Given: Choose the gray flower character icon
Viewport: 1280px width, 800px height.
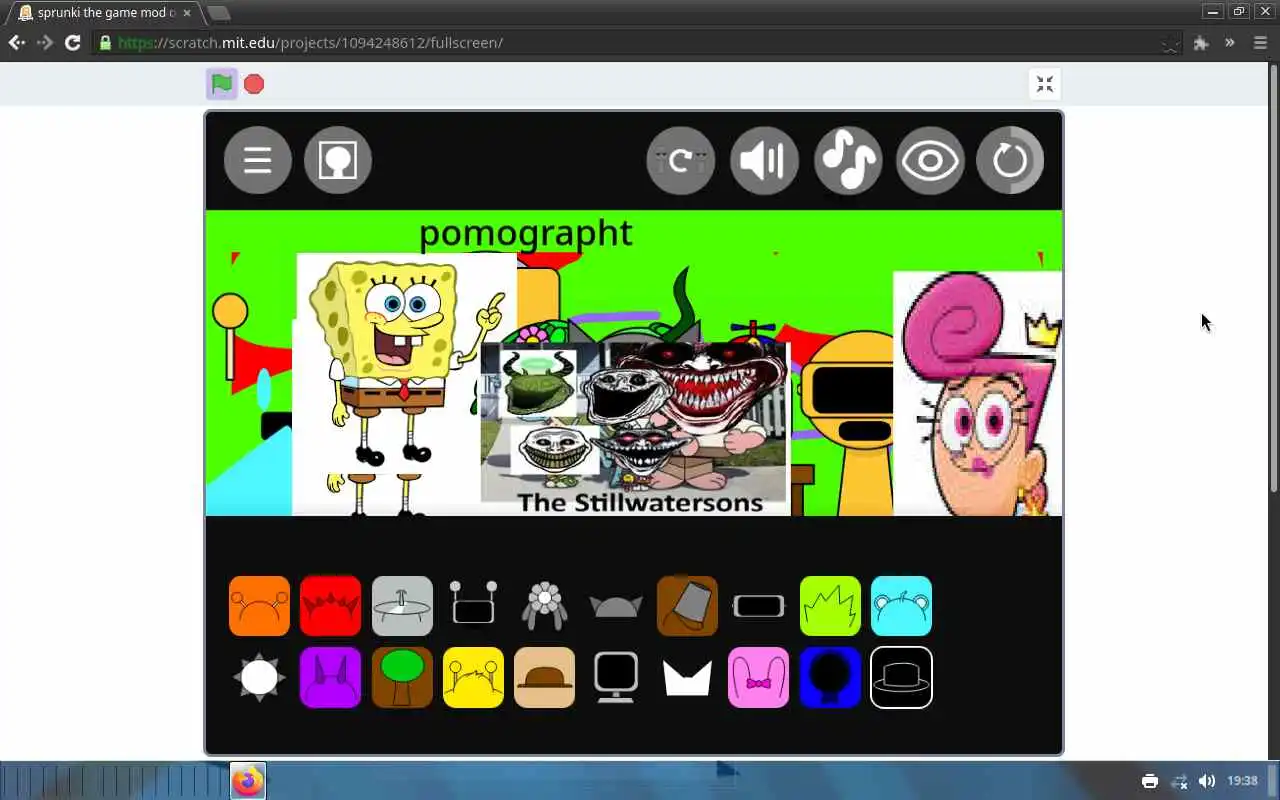Looking at the screenshot, I should coord(545,606).
